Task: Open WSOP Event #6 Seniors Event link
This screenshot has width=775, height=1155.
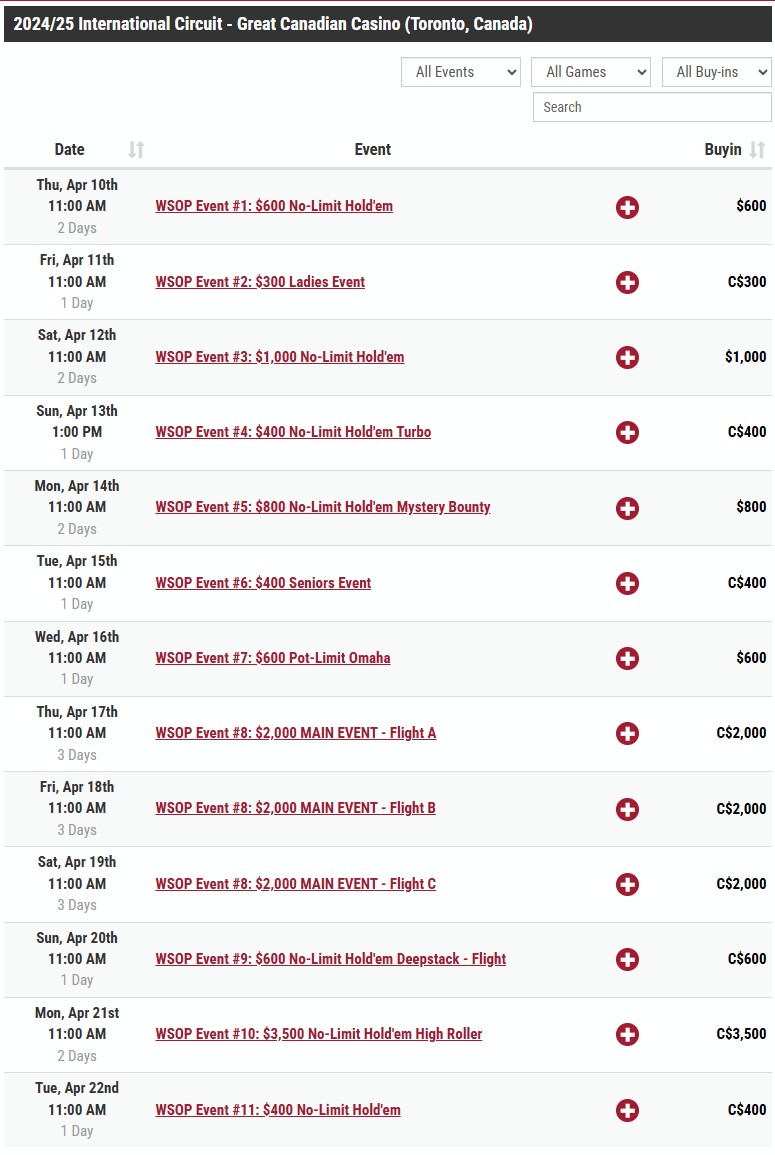Action: pos(263,583)
